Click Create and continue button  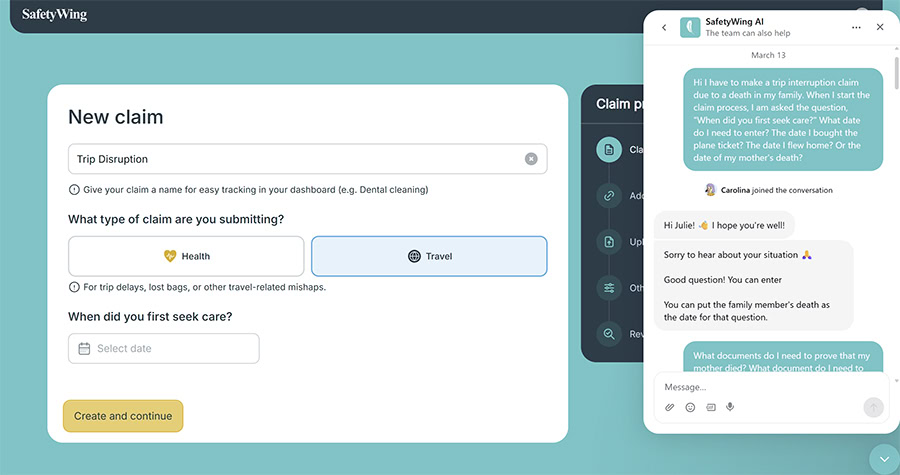click(x=123, y=416)
